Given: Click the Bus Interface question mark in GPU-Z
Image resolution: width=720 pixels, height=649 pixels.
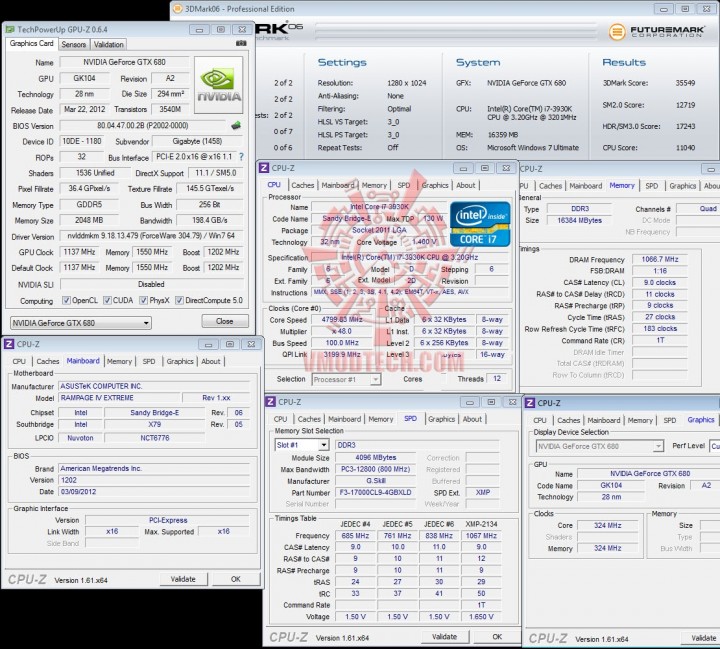Looking at the screenshot, I should tap(242, 157).
